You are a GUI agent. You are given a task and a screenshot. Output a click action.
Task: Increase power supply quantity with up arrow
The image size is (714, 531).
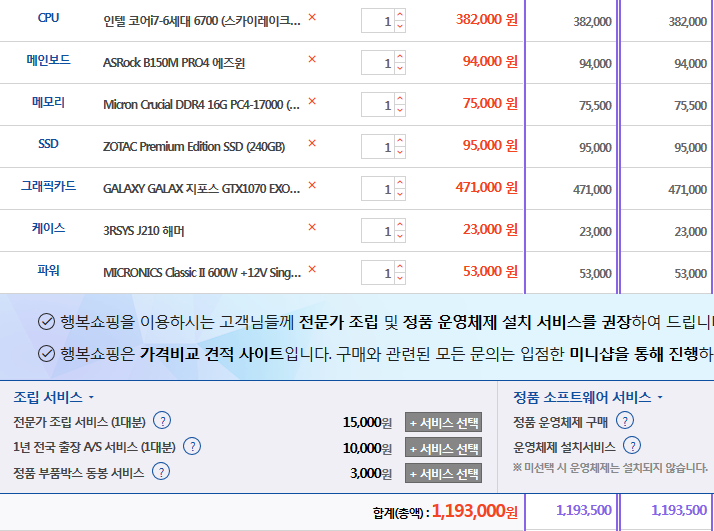[400, 266]
